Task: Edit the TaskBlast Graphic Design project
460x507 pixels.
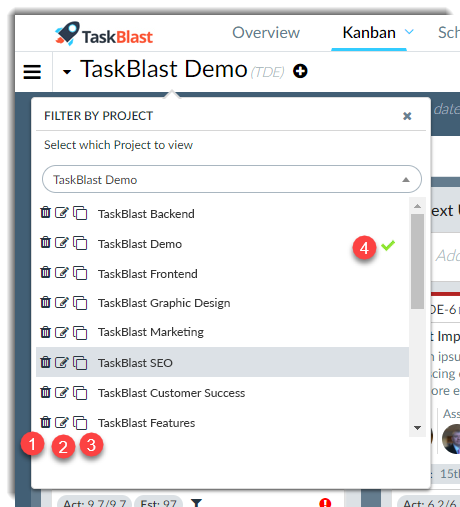Action: tap(62, 302)
